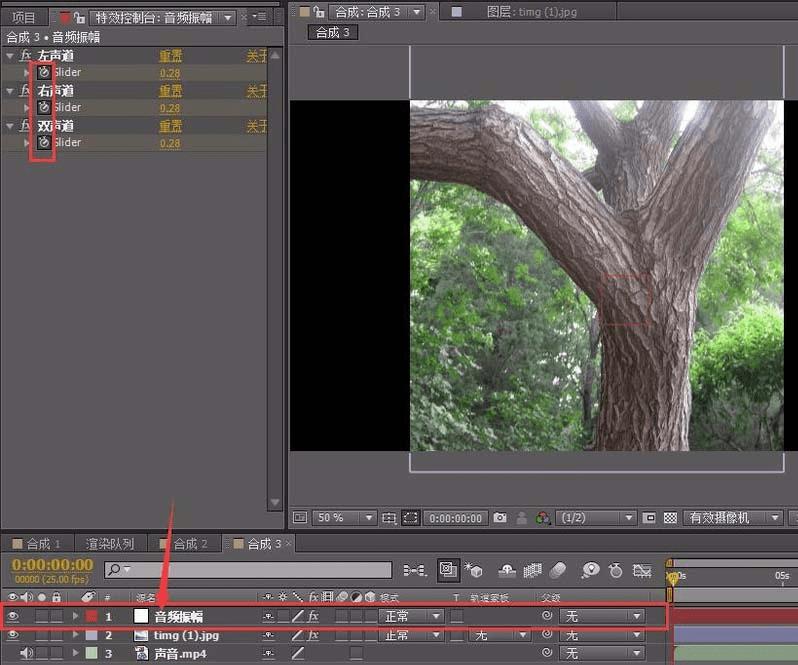Click the stopwatch for 左声道 Slider
Image resolution: width=798 pixels, height=665 pixels.
43,72
